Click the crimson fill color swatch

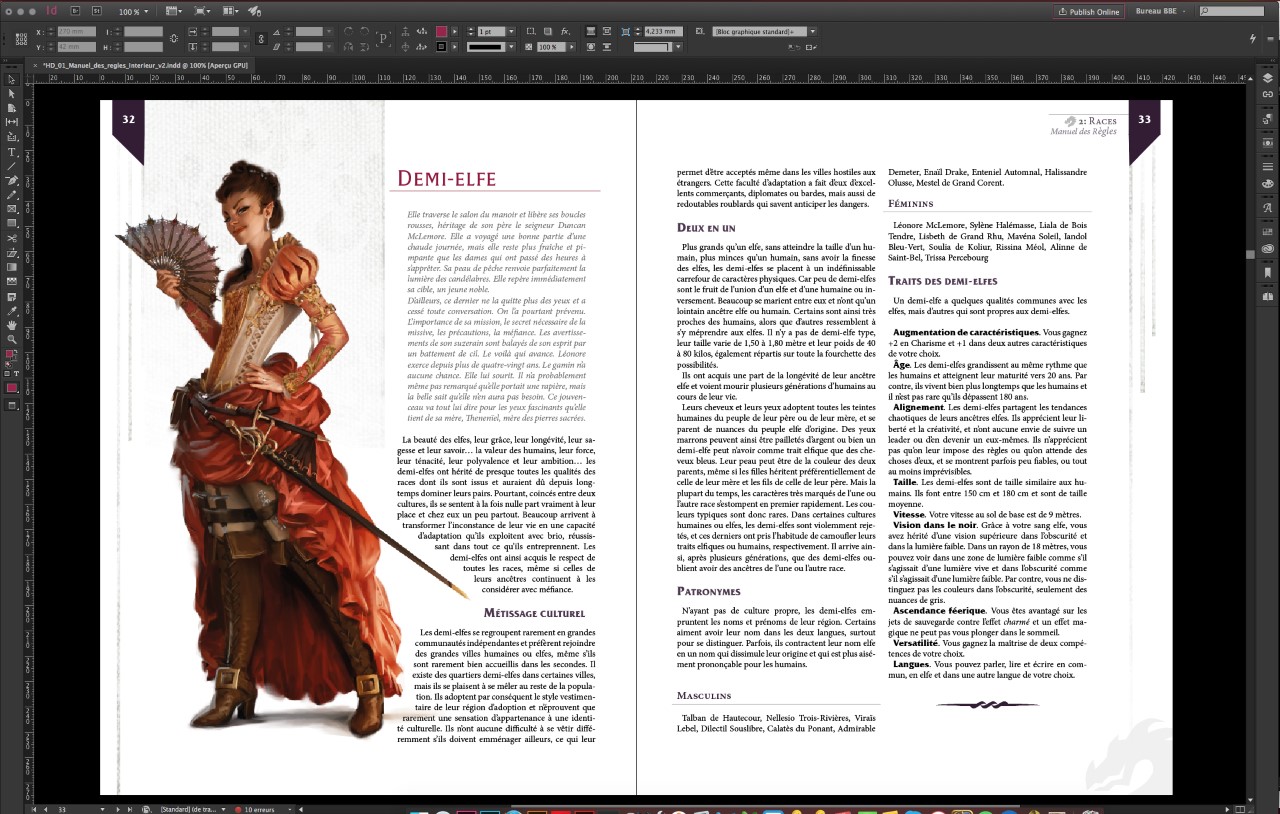pos(442,32)
